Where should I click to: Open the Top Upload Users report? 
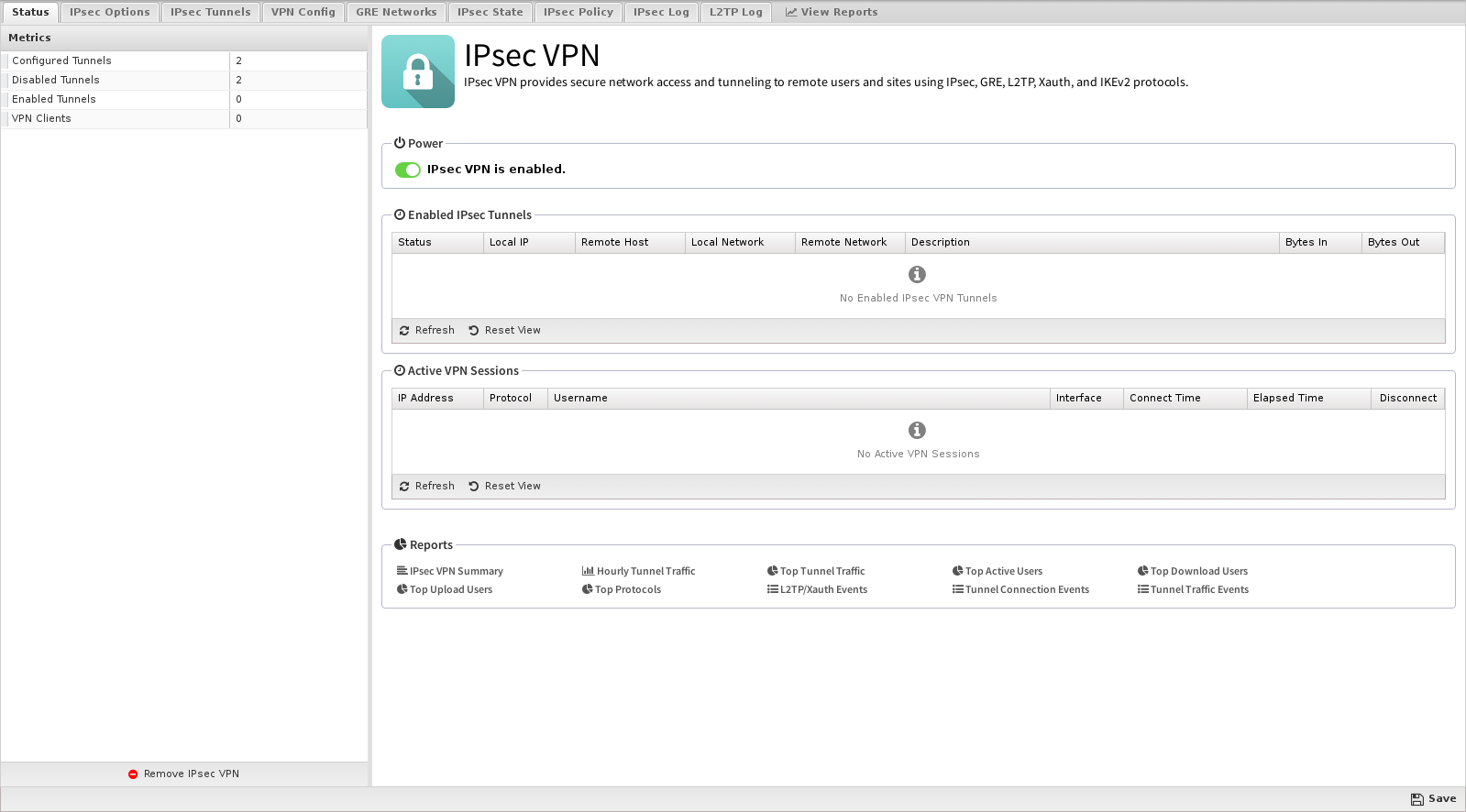[445, 589]
